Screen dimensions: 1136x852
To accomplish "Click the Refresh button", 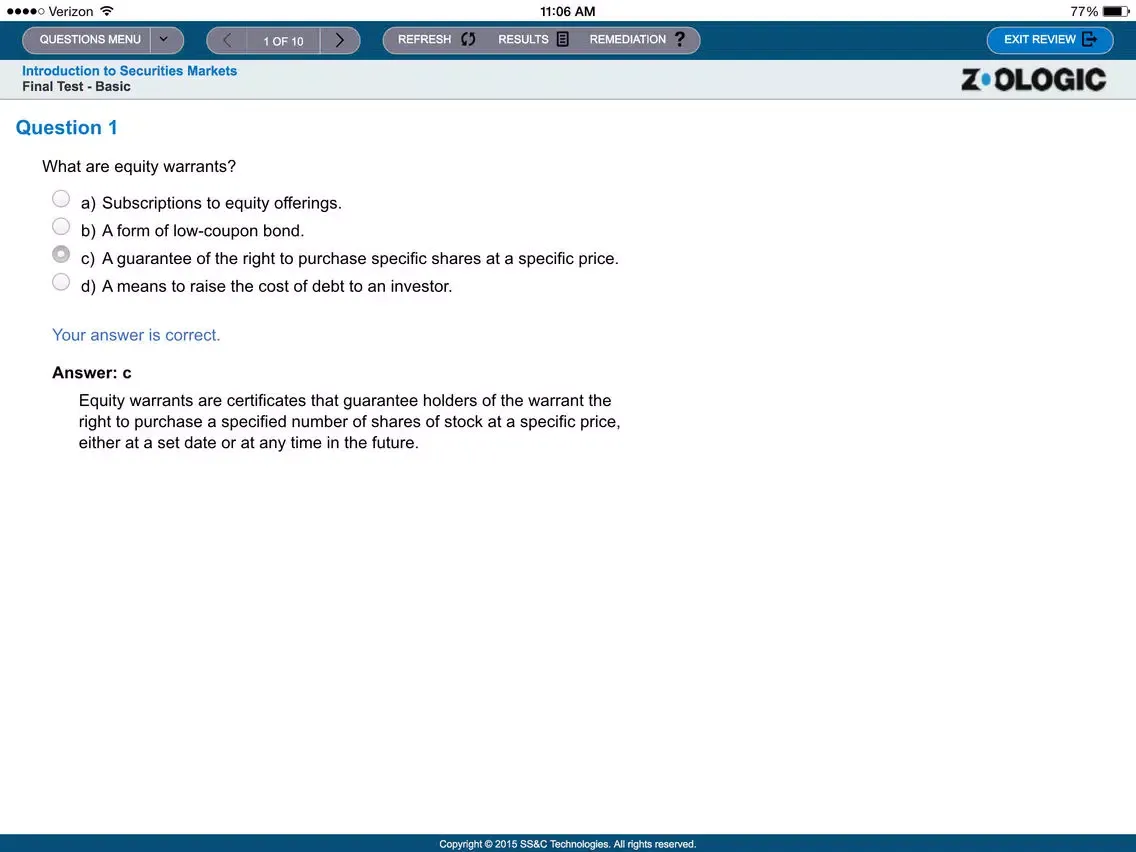I will tap(436, 40).
